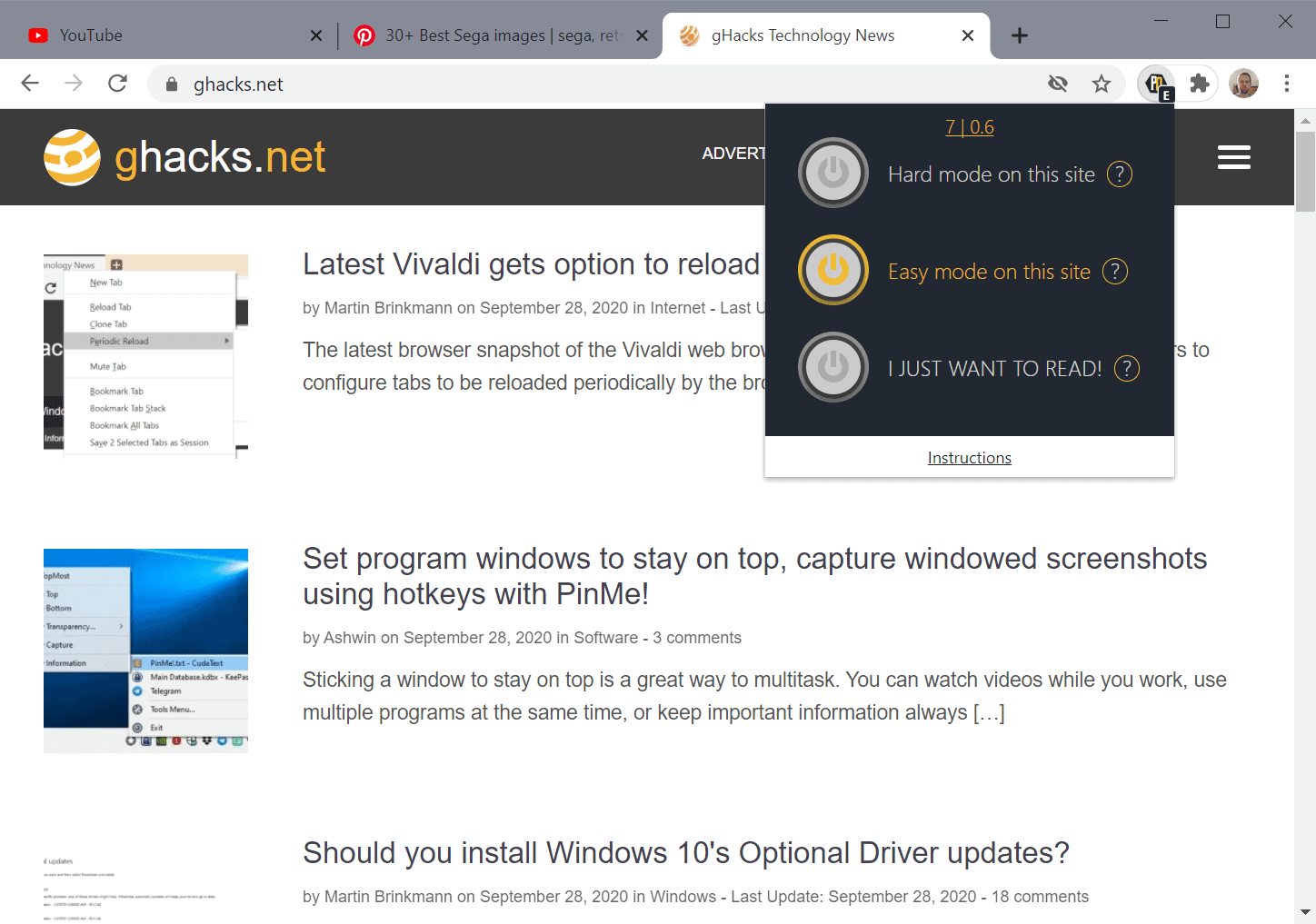Click the vertical scrollbar thumb
The height and width of the screenshot is (924, 1316).
pos(1305,171)
